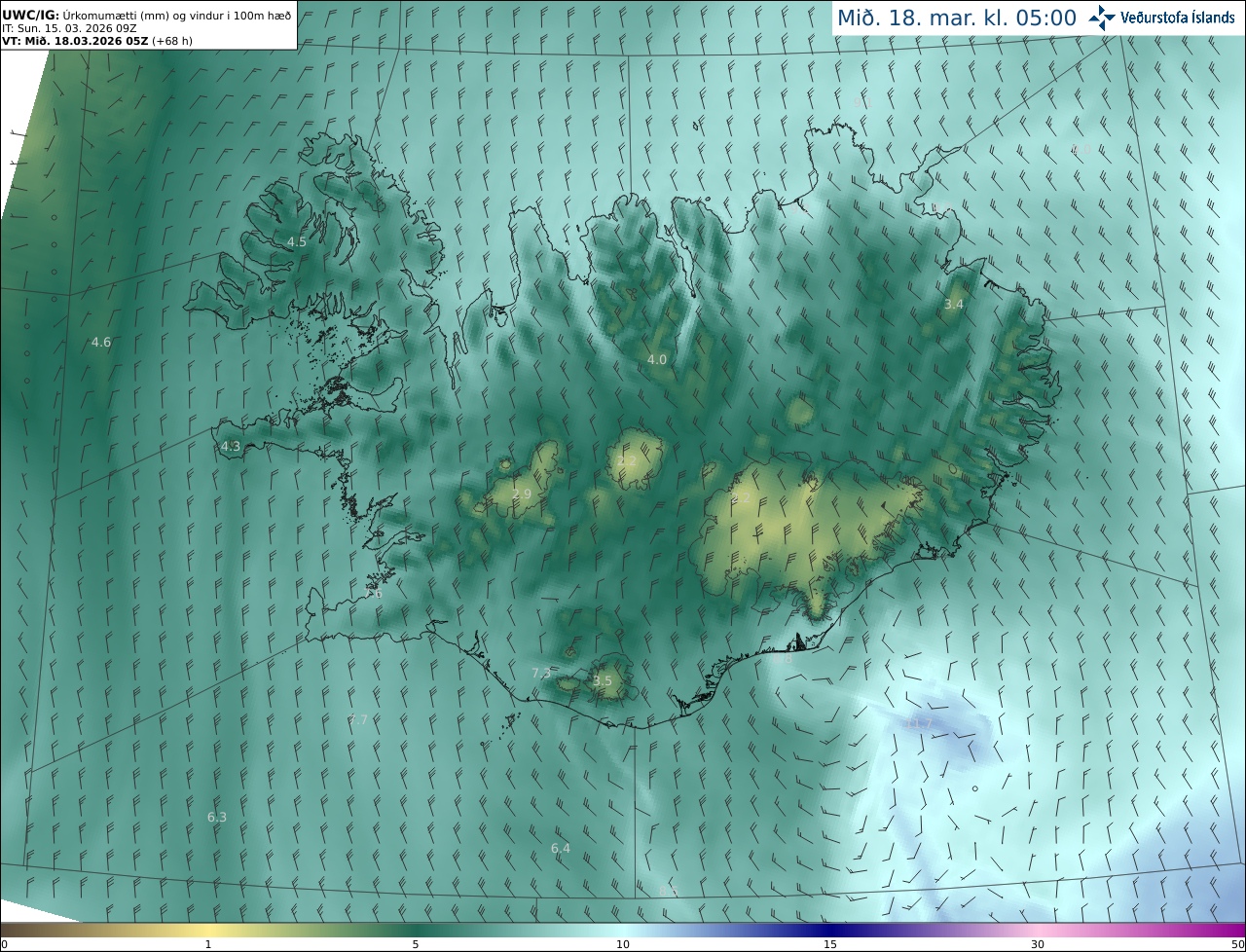Click the 4.0 value in north Iceland
This screenshot has height=952, width=1246.
[x=657, y=359]
